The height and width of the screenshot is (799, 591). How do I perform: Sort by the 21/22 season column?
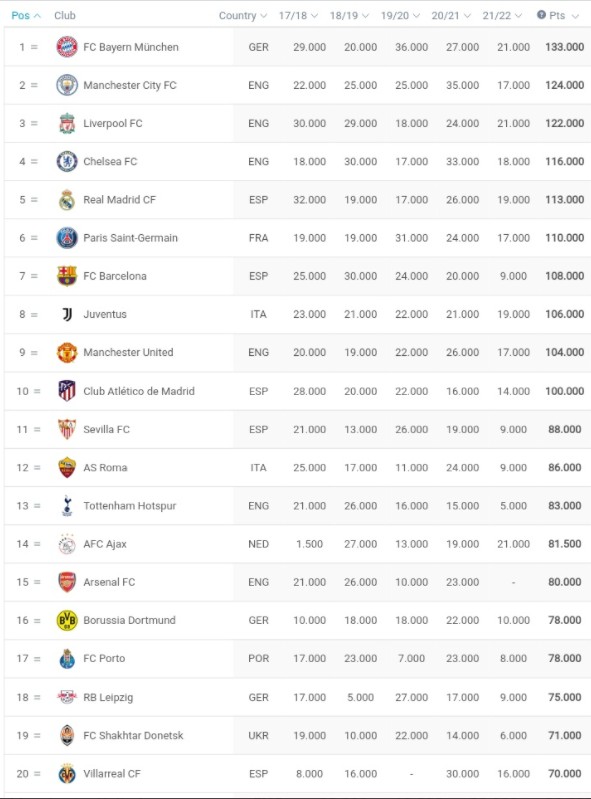(502, 16)
